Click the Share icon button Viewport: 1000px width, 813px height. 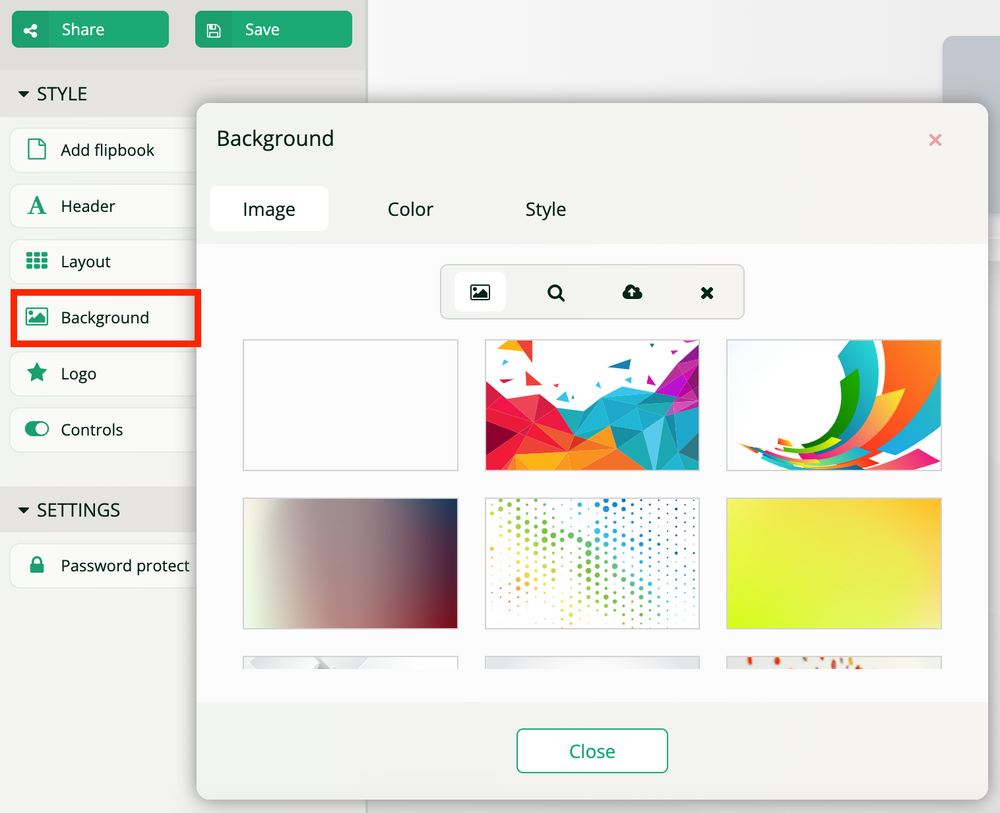coord(30,29)
